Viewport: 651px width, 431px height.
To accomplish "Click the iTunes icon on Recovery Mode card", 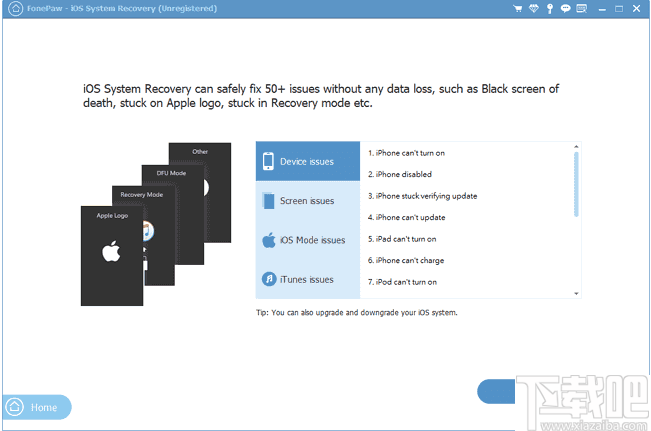I will pos(148,231).
